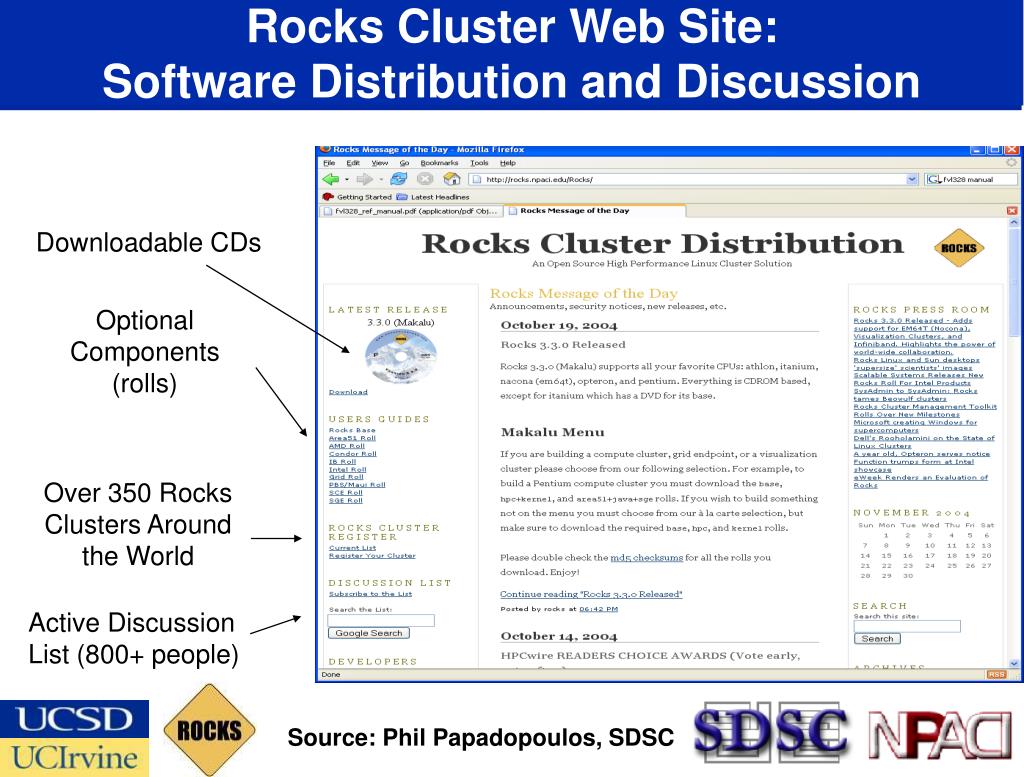Open the eWeek Renders an Evaluation link
This screenshot has height=777, width=1024.
tap(920, 481)
